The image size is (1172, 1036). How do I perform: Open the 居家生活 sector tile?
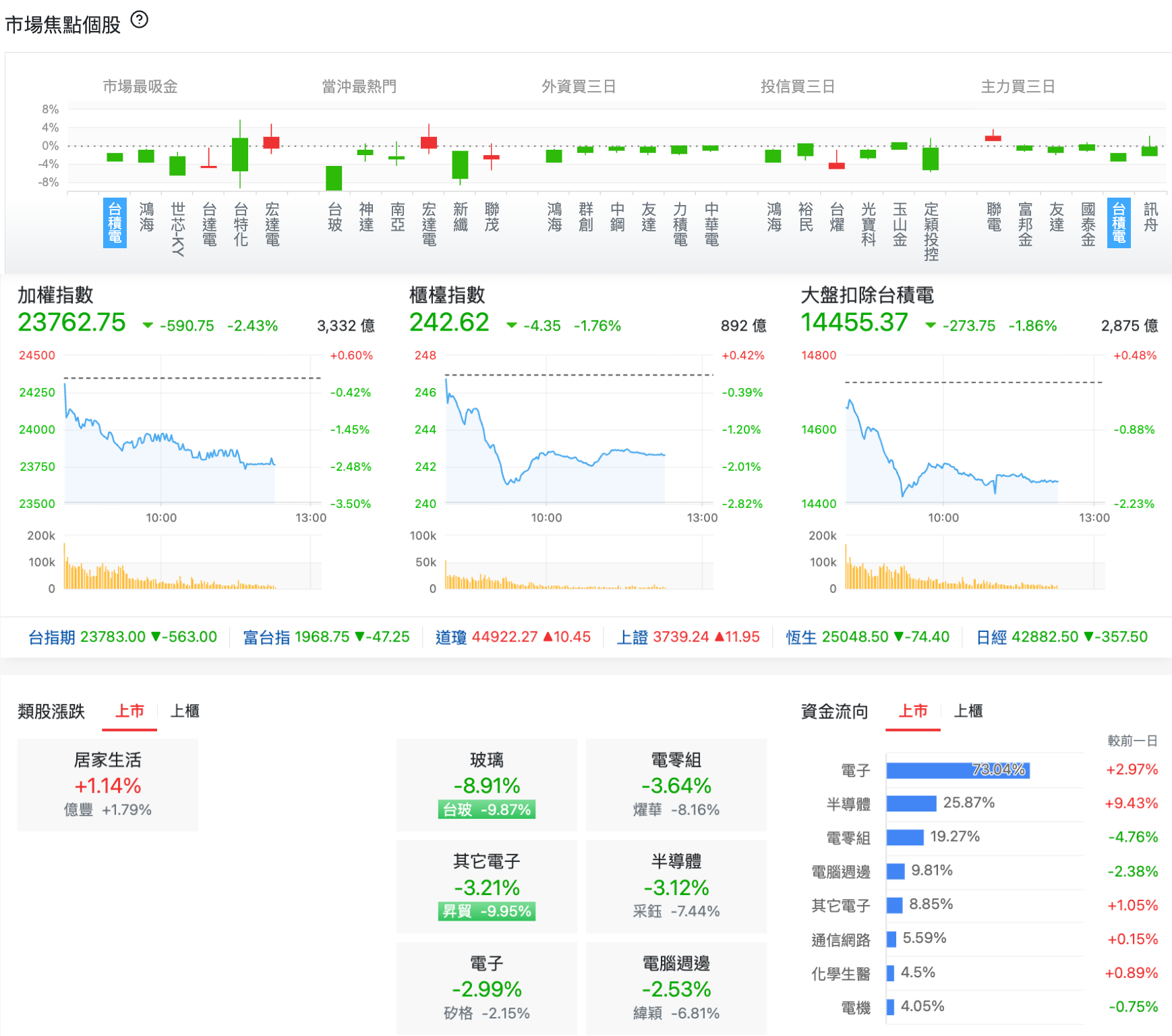pos(108,784)
